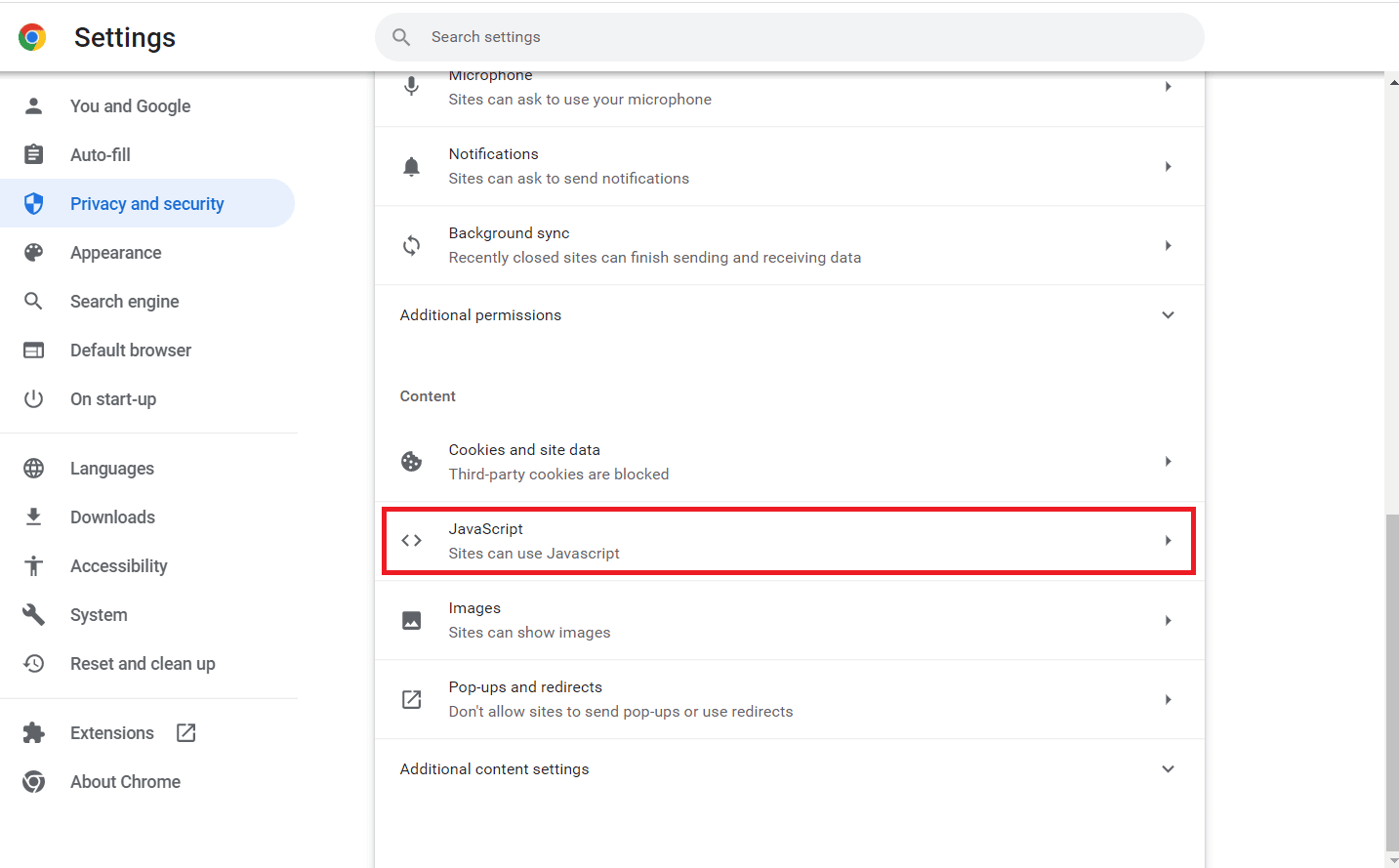The height and width of the screenshot is (868, 1399).
Task: Click the Notifications bell icon
Action: pos(412,166)
